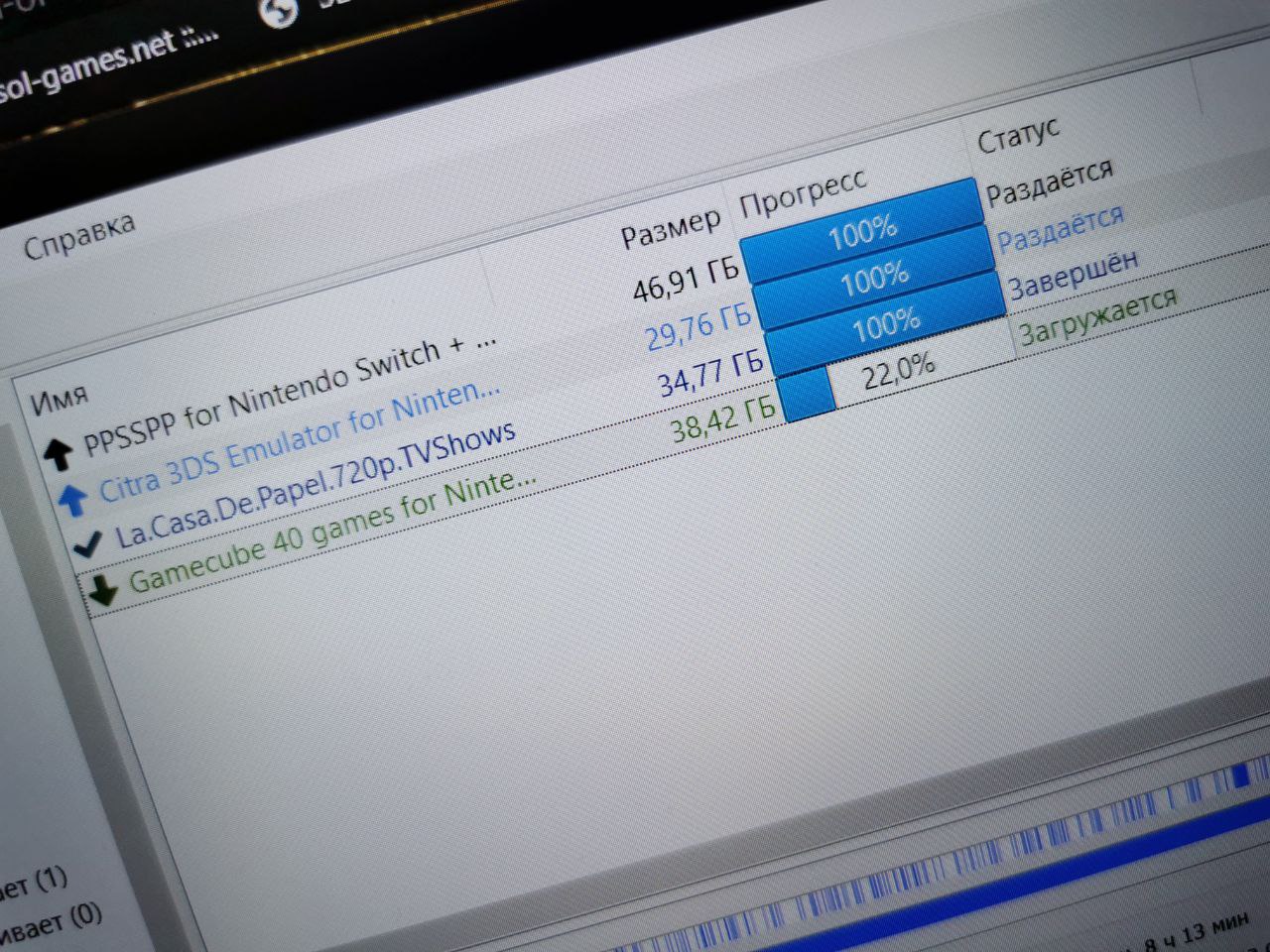Select the Citra 3DS Emulator torrent
Image resolution: width=1270 pixels, height=952 pixels.
point(300,440)
